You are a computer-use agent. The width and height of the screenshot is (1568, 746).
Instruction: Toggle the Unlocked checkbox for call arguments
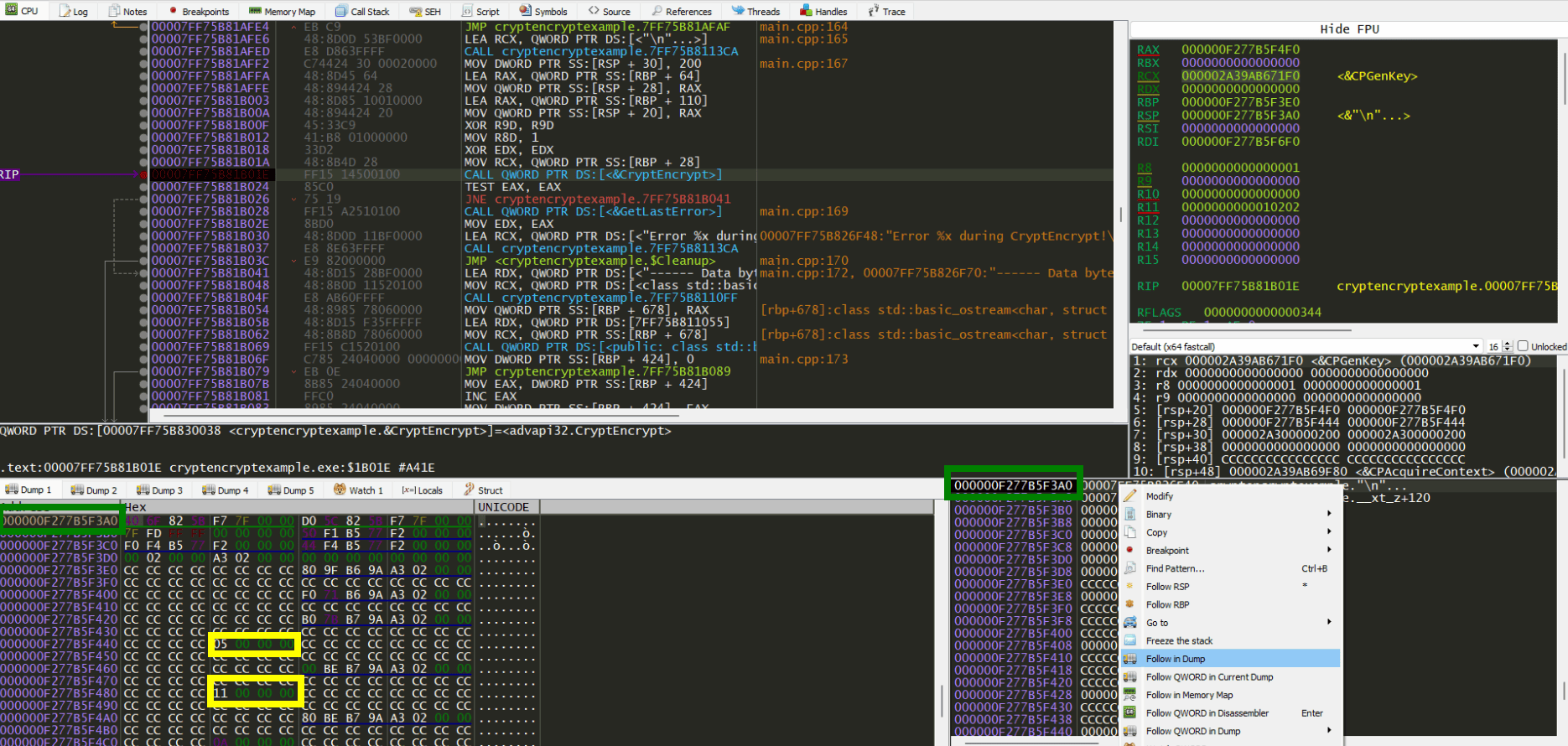(x=1523, y=345)
